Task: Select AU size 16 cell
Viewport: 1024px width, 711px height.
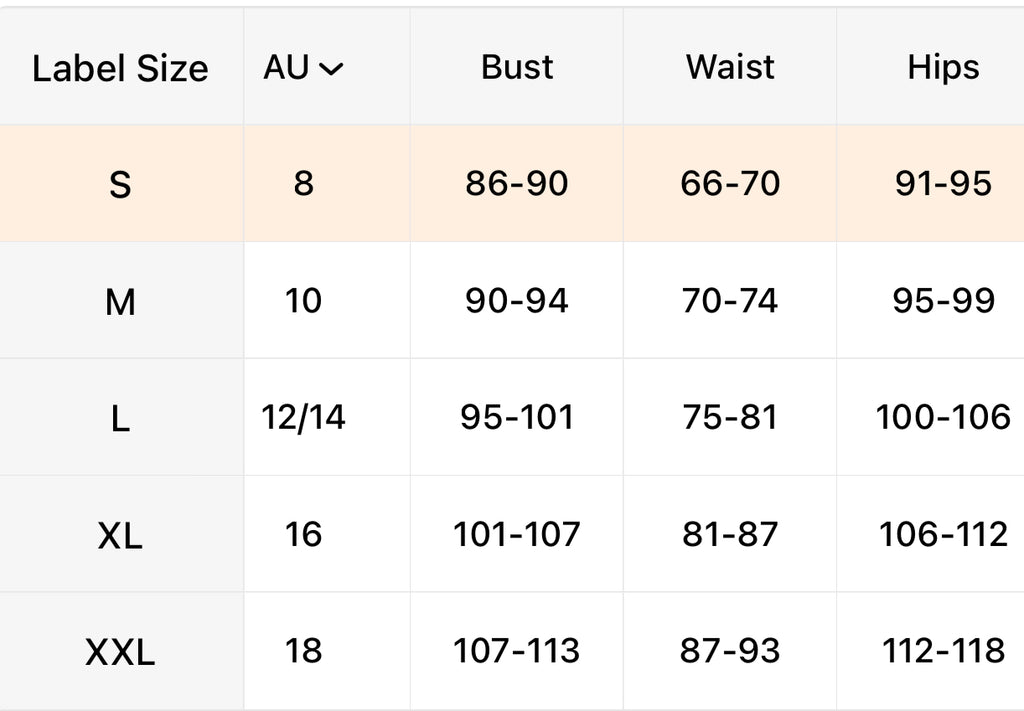Action: 304,534
